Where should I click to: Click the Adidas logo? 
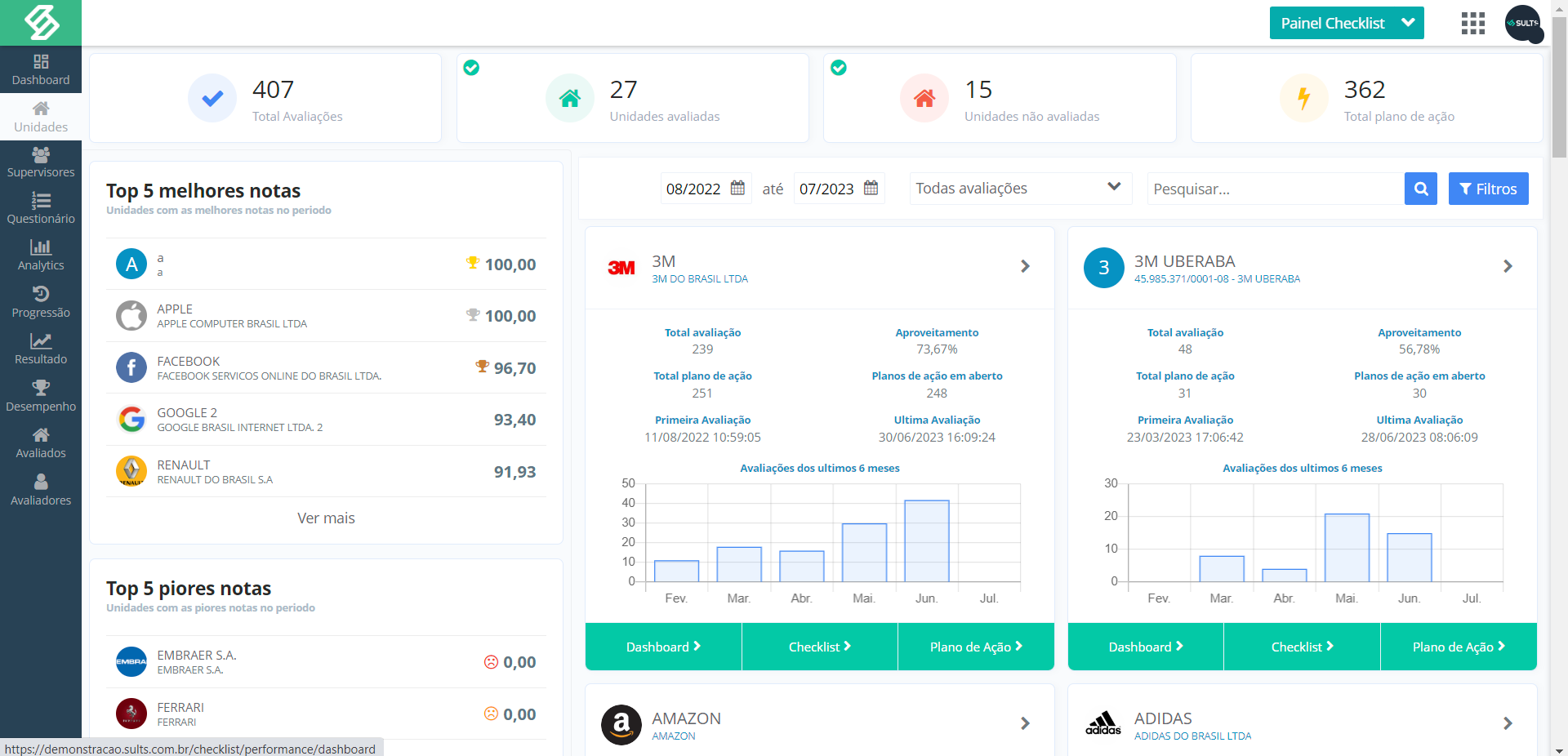click(1103, 723)
